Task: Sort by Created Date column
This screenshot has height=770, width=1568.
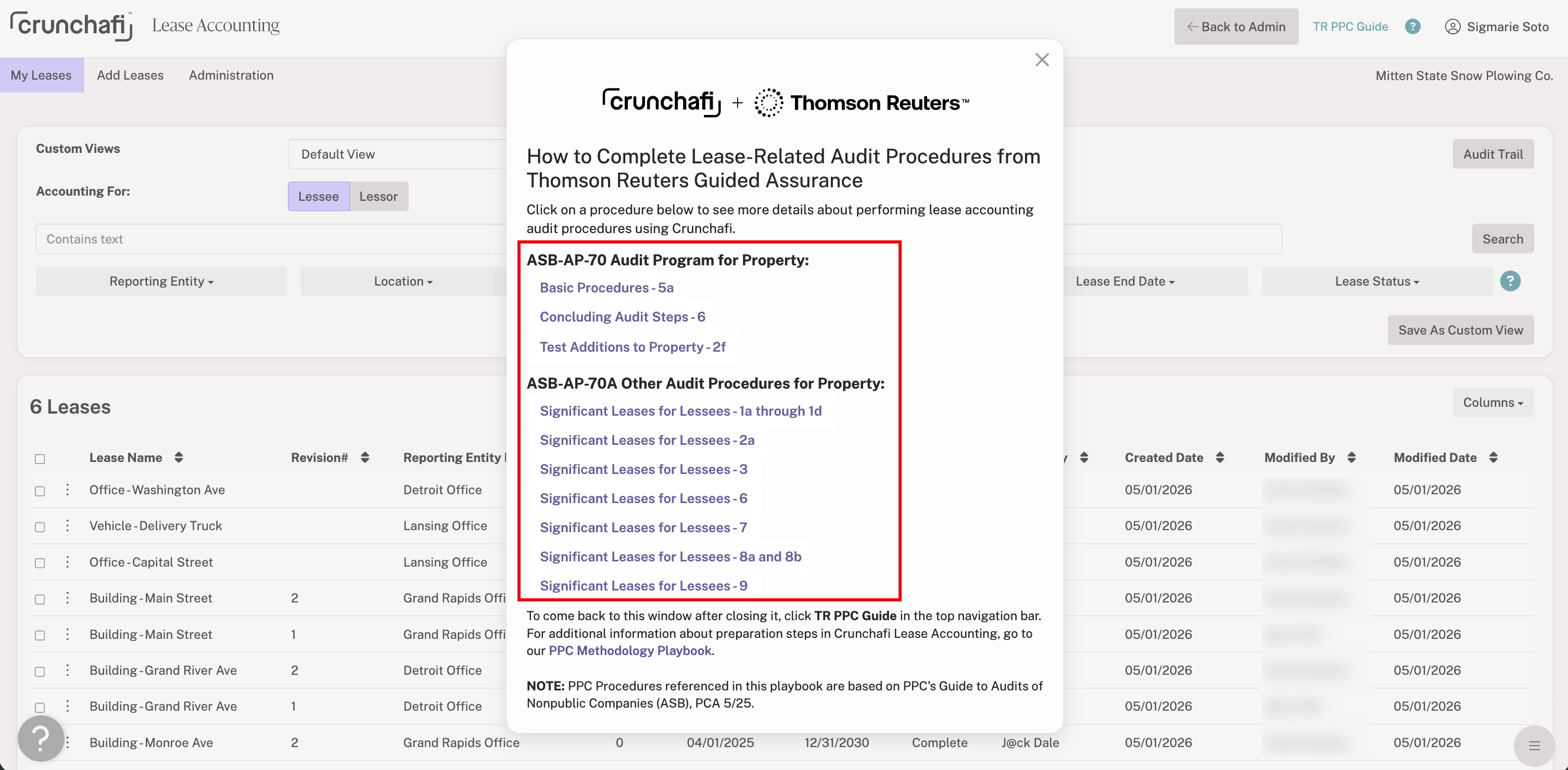Action: click(1220, 457)
